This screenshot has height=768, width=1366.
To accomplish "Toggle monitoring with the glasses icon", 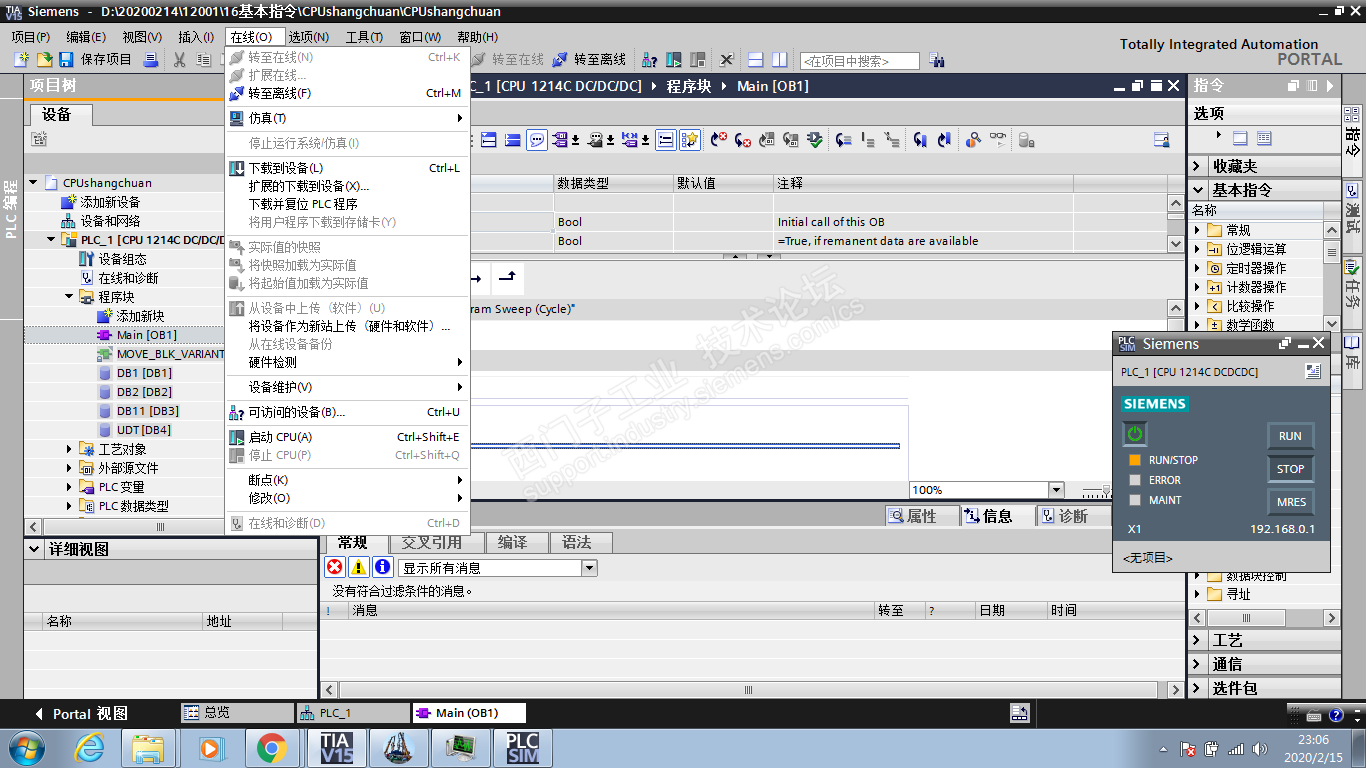I will tap(998, 140).
